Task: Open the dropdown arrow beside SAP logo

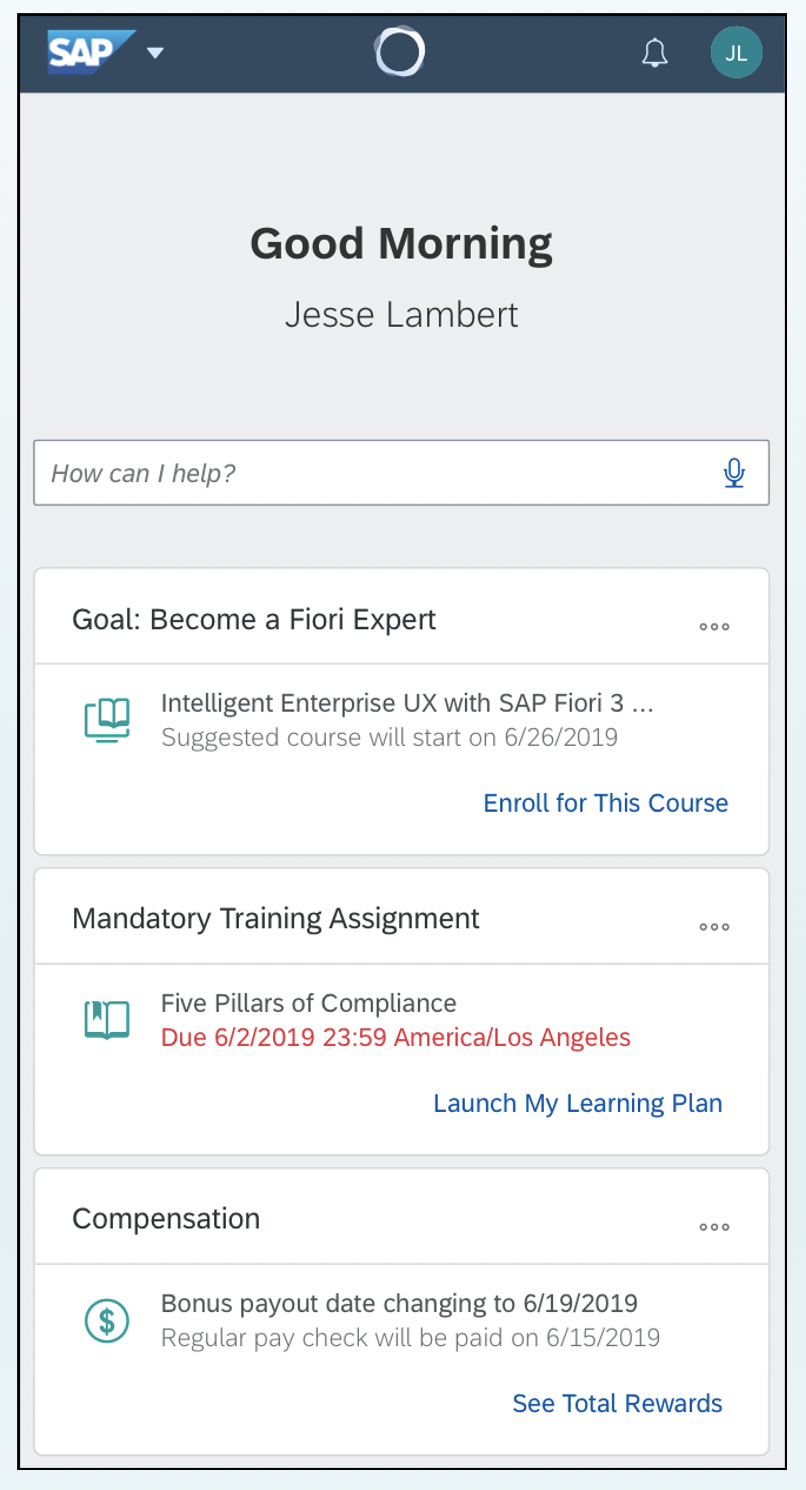Action: (x=155, y=53)
